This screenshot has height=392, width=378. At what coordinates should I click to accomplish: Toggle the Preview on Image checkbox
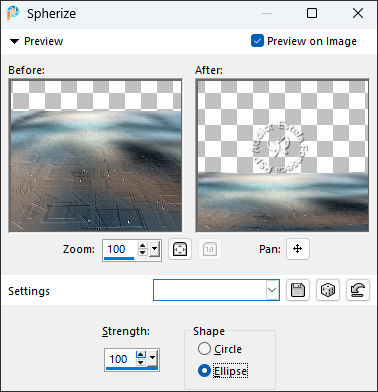(x=257, y=41)
